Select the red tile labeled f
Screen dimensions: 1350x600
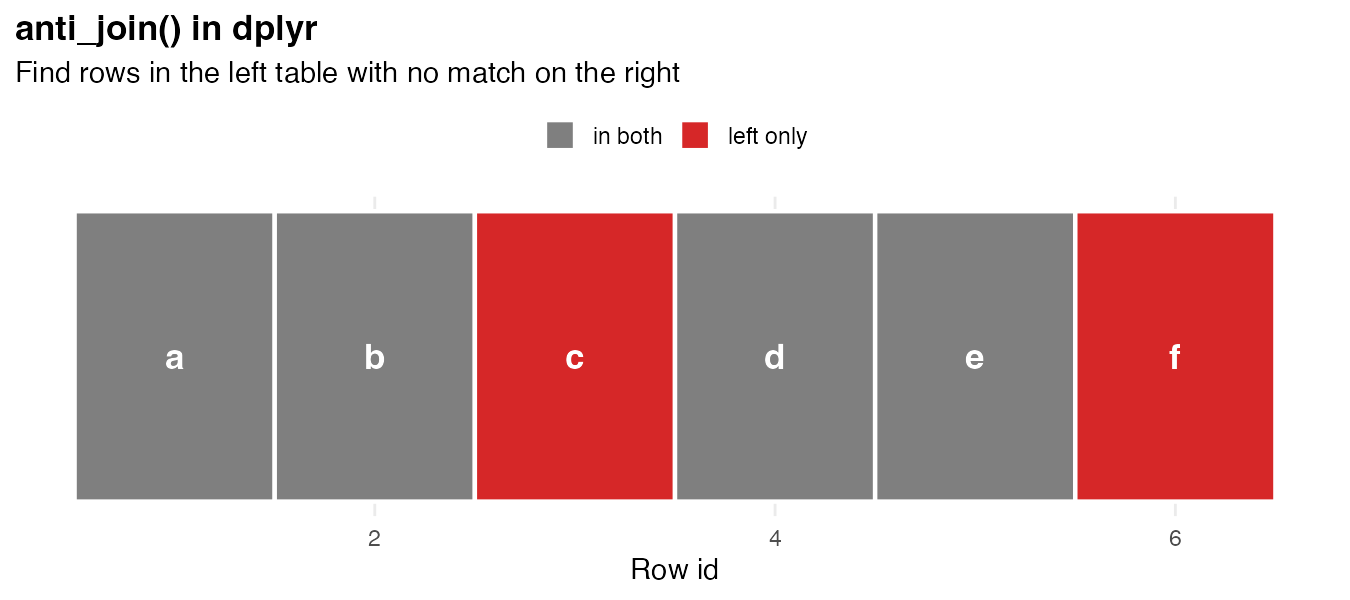coord(1174,300)
